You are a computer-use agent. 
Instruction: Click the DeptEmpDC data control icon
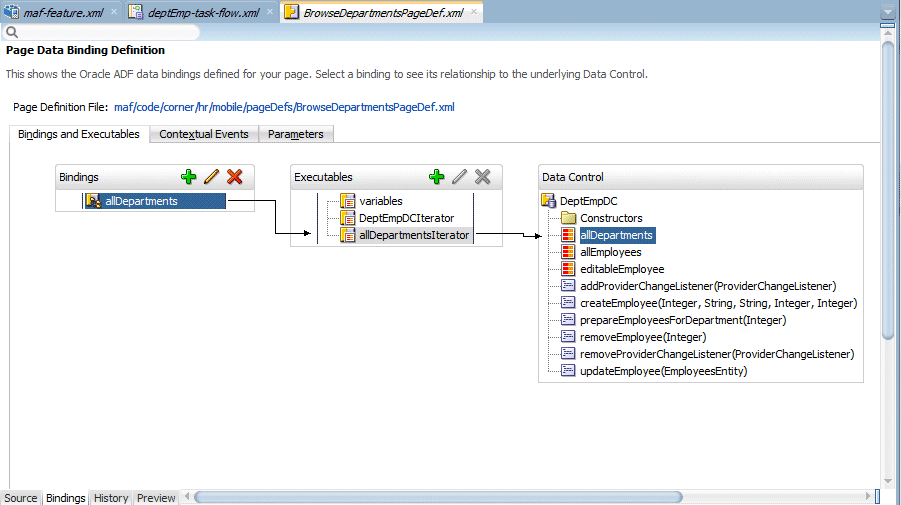pos(549,201)
